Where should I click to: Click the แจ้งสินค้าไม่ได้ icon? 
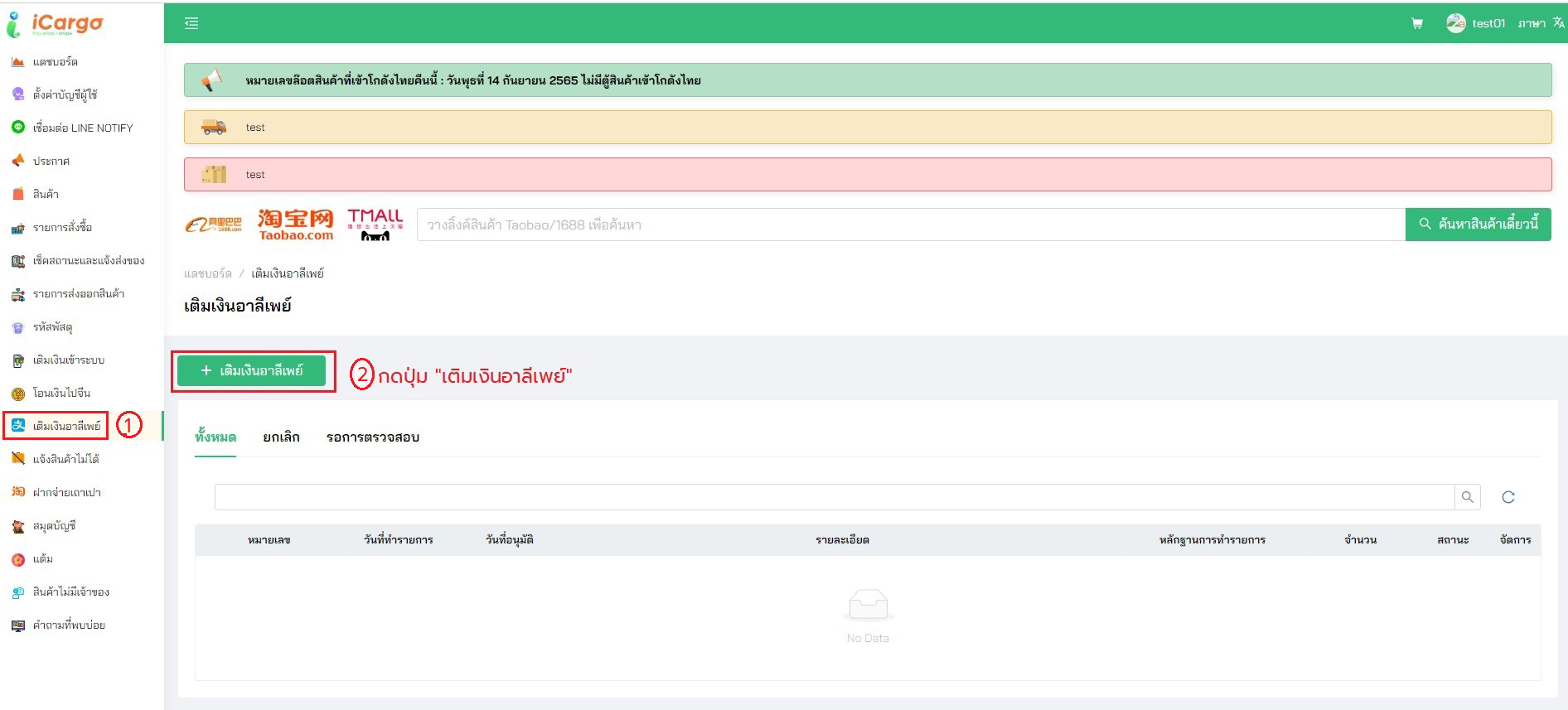(x=17, y=459)
